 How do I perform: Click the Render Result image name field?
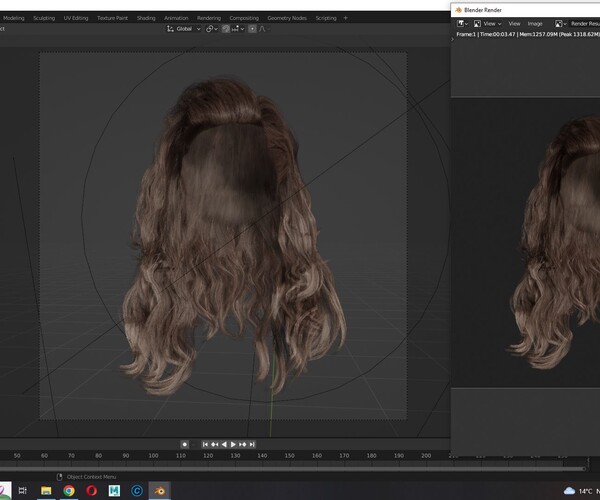pyautogui.click(x=585, y=24)
